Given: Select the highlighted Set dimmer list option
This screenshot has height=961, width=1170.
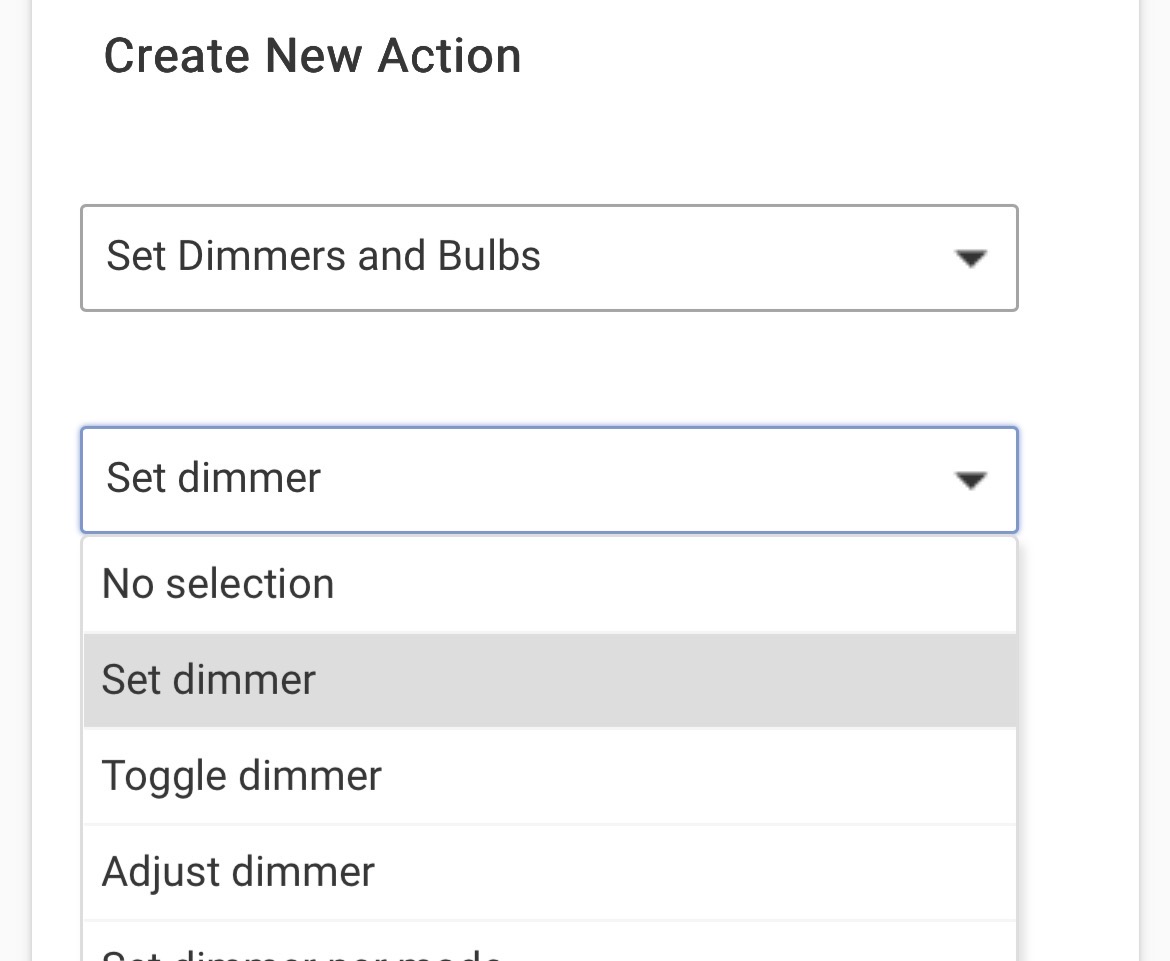Looking at the screenshot, I should [x=209, y=680].
